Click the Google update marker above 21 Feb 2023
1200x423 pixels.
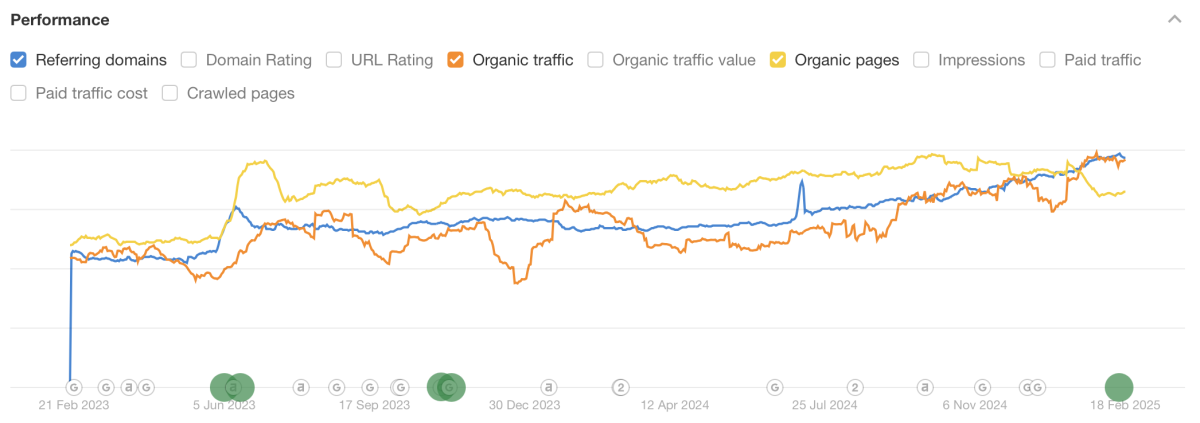pyautogui.click(x=74, y=387)
